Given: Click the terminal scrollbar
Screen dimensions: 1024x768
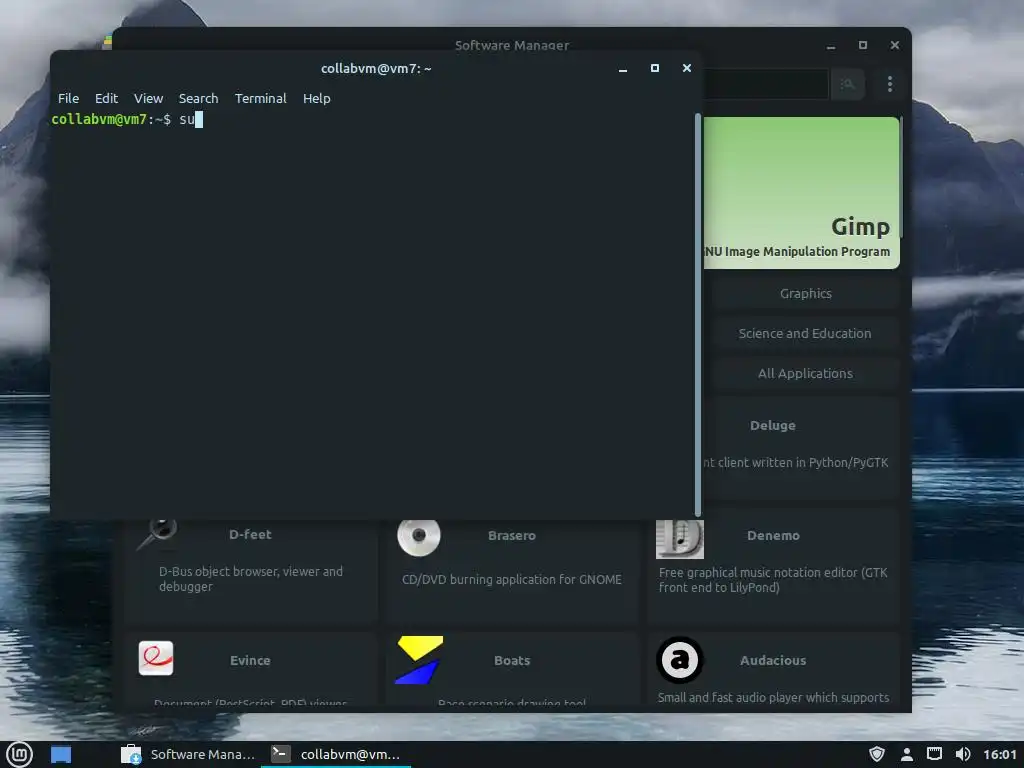Looking at the screenshot, I should pos(697,315).
